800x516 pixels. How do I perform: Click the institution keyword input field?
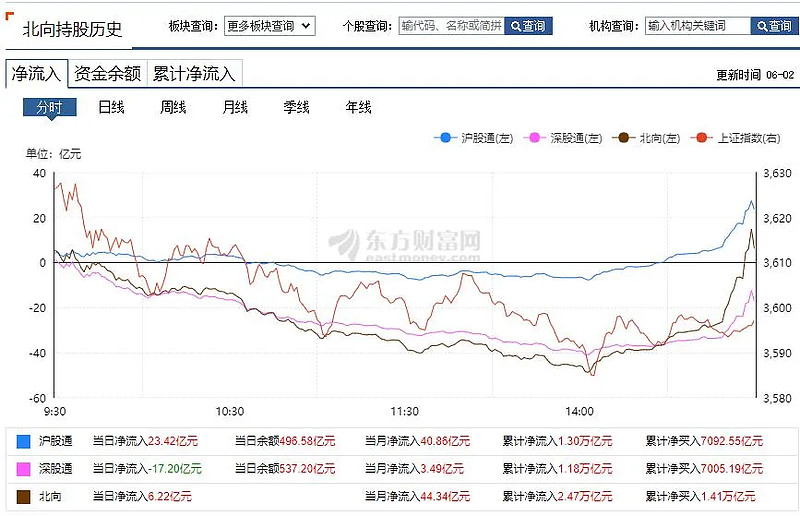coord(697,26)
